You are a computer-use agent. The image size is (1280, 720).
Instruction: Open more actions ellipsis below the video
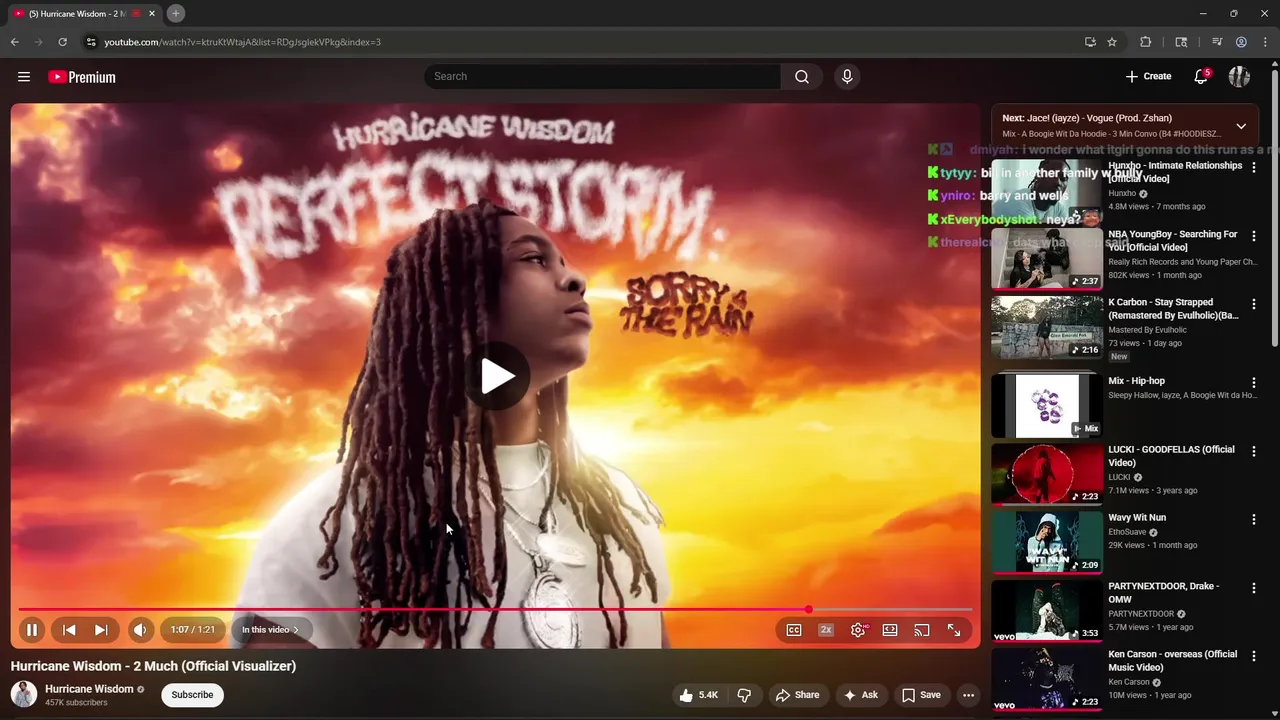[968, 695]
